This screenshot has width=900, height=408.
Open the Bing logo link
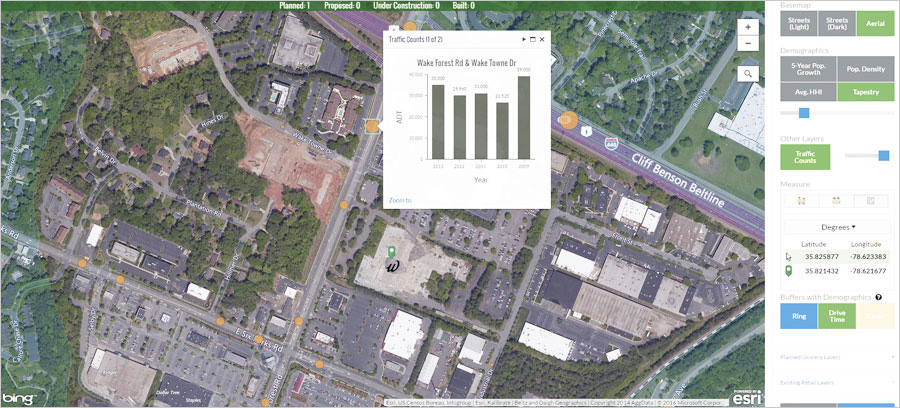point(19,398)
